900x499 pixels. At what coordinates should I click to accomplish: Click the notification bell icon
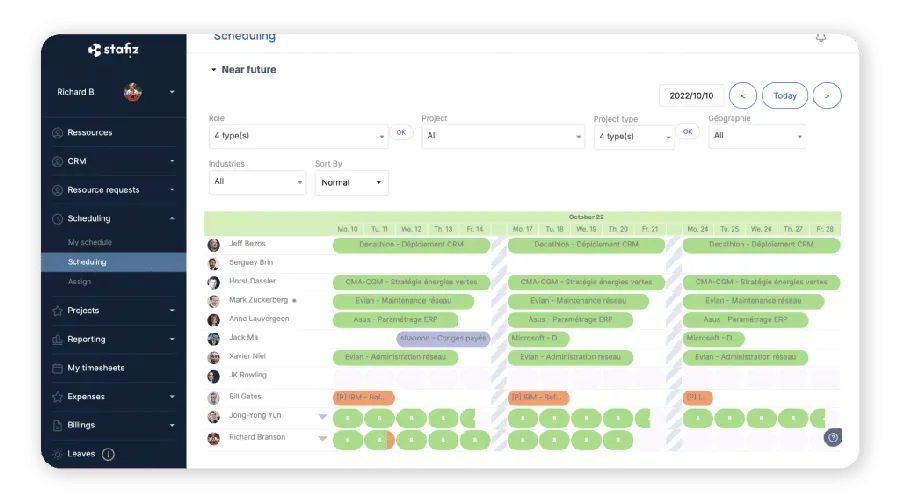[821, 38]
